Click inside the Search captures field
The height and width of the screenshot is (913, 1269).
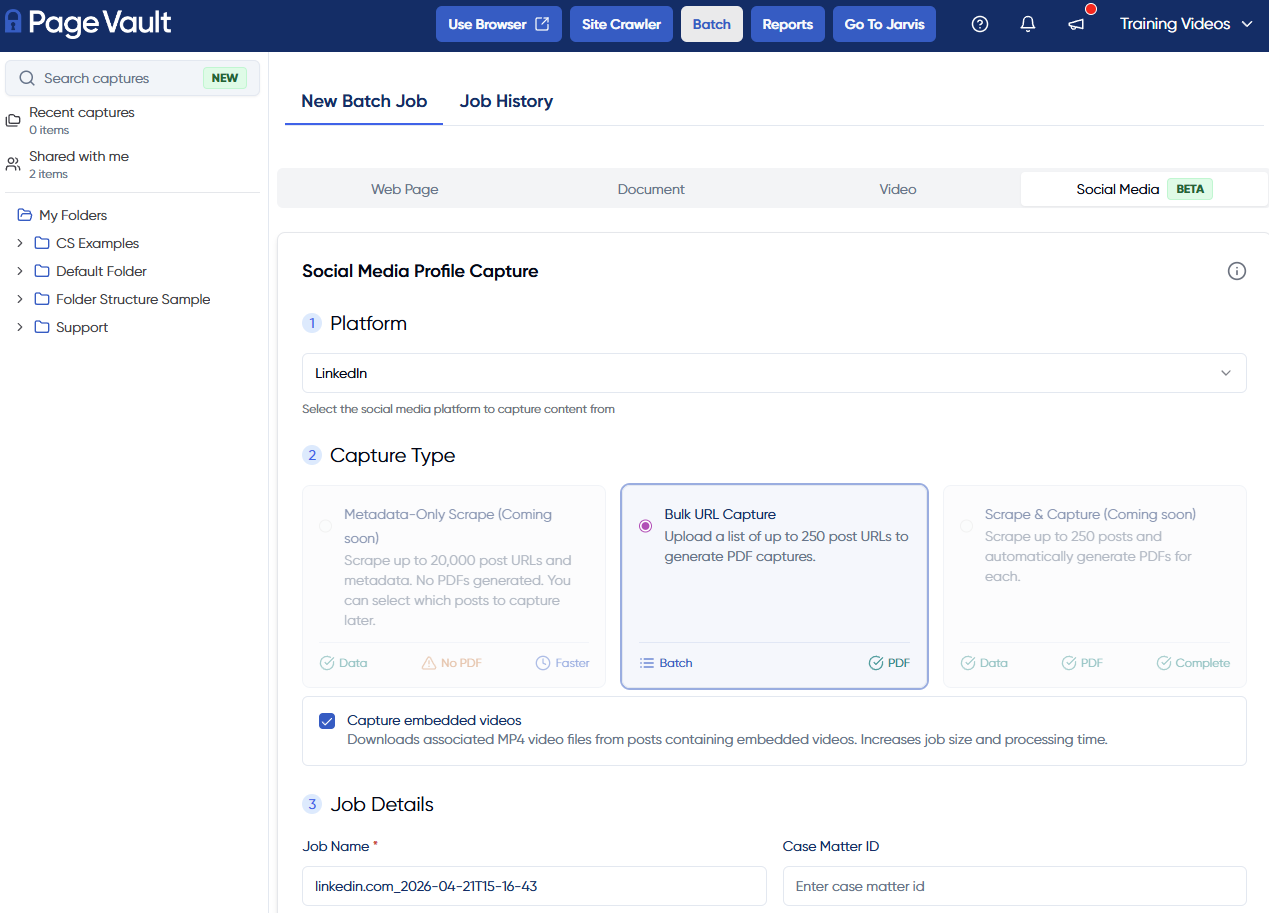tap(132, 78)
